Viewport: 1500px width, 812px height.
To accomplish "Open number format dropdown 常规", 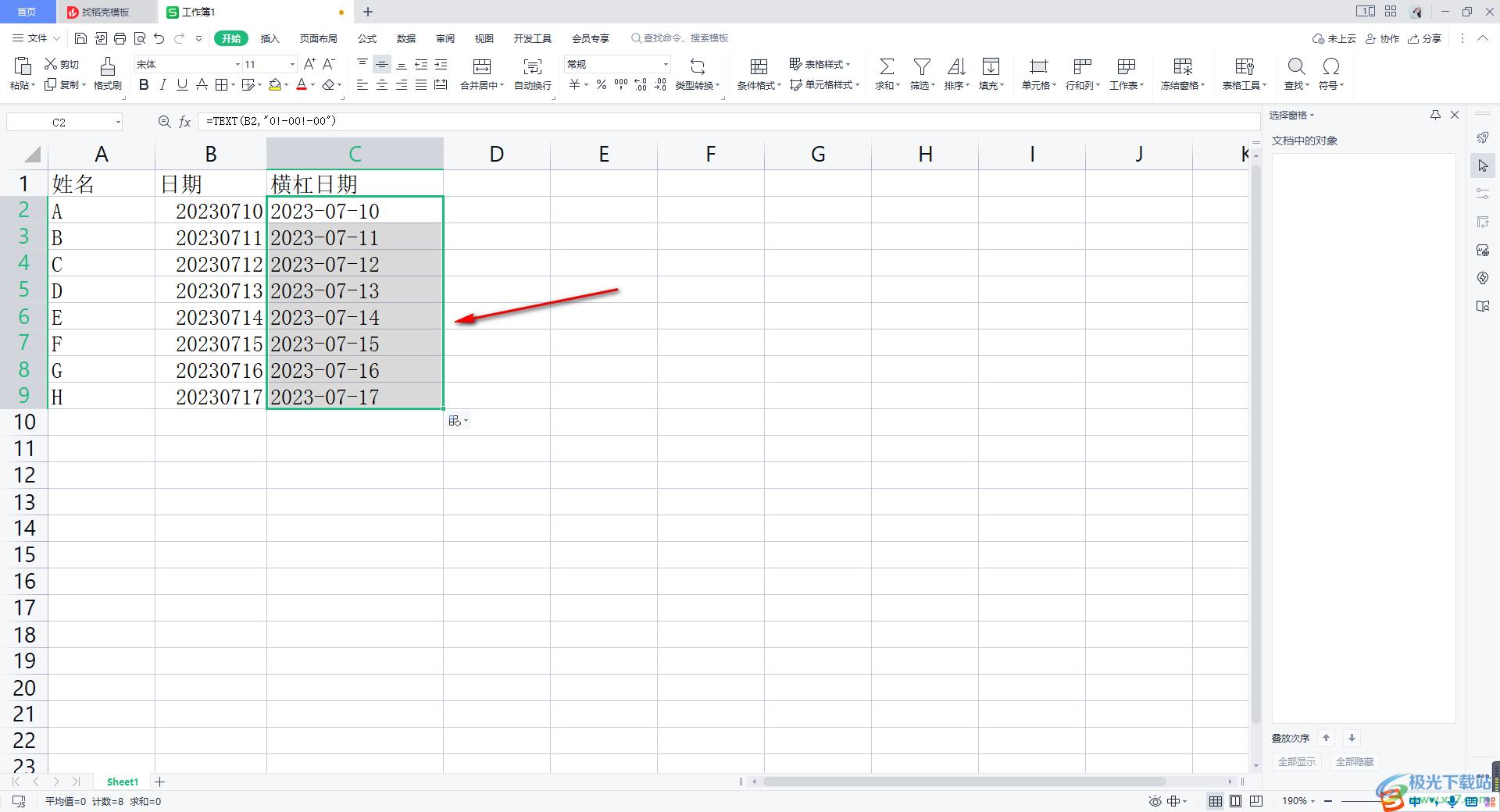I will tap(666, 64).
